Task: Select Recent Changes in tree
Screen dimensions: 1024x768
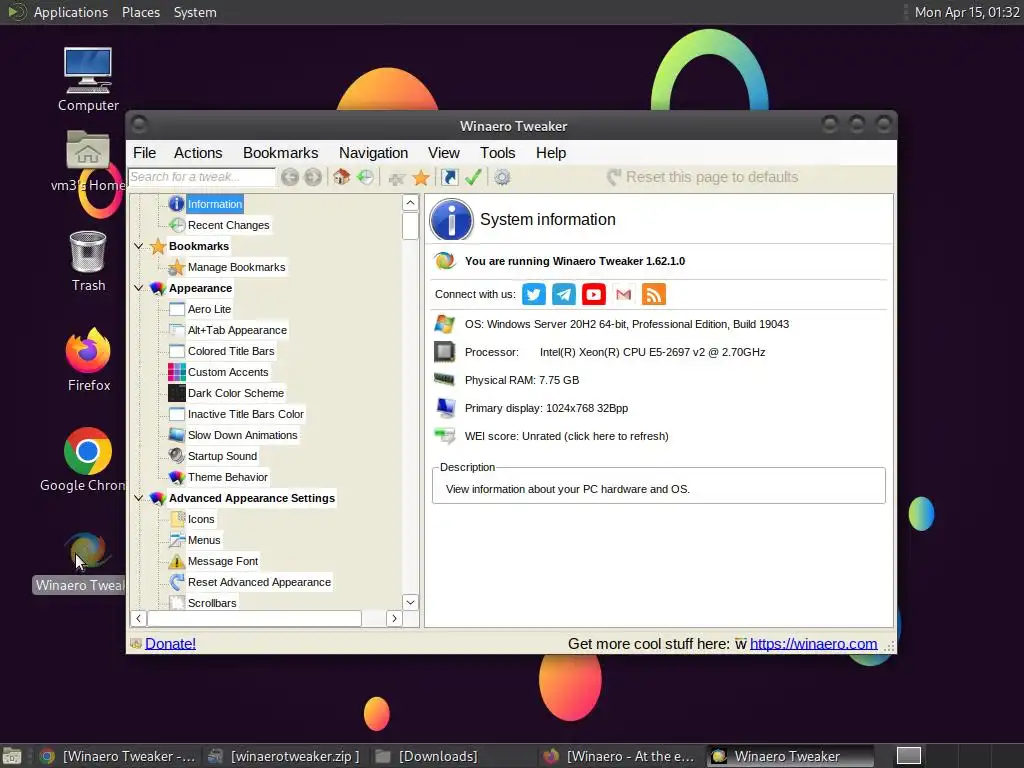Action: [x=229, y=225]
